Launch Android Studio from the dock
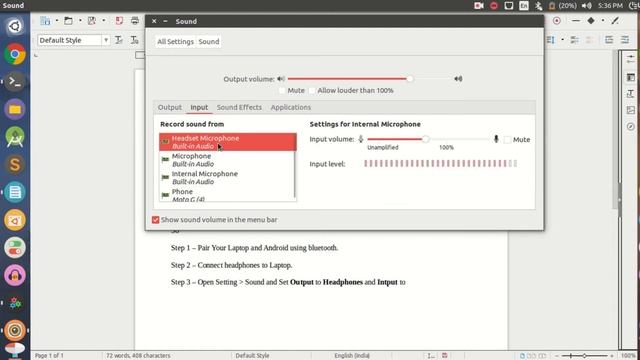 [15, 137]
